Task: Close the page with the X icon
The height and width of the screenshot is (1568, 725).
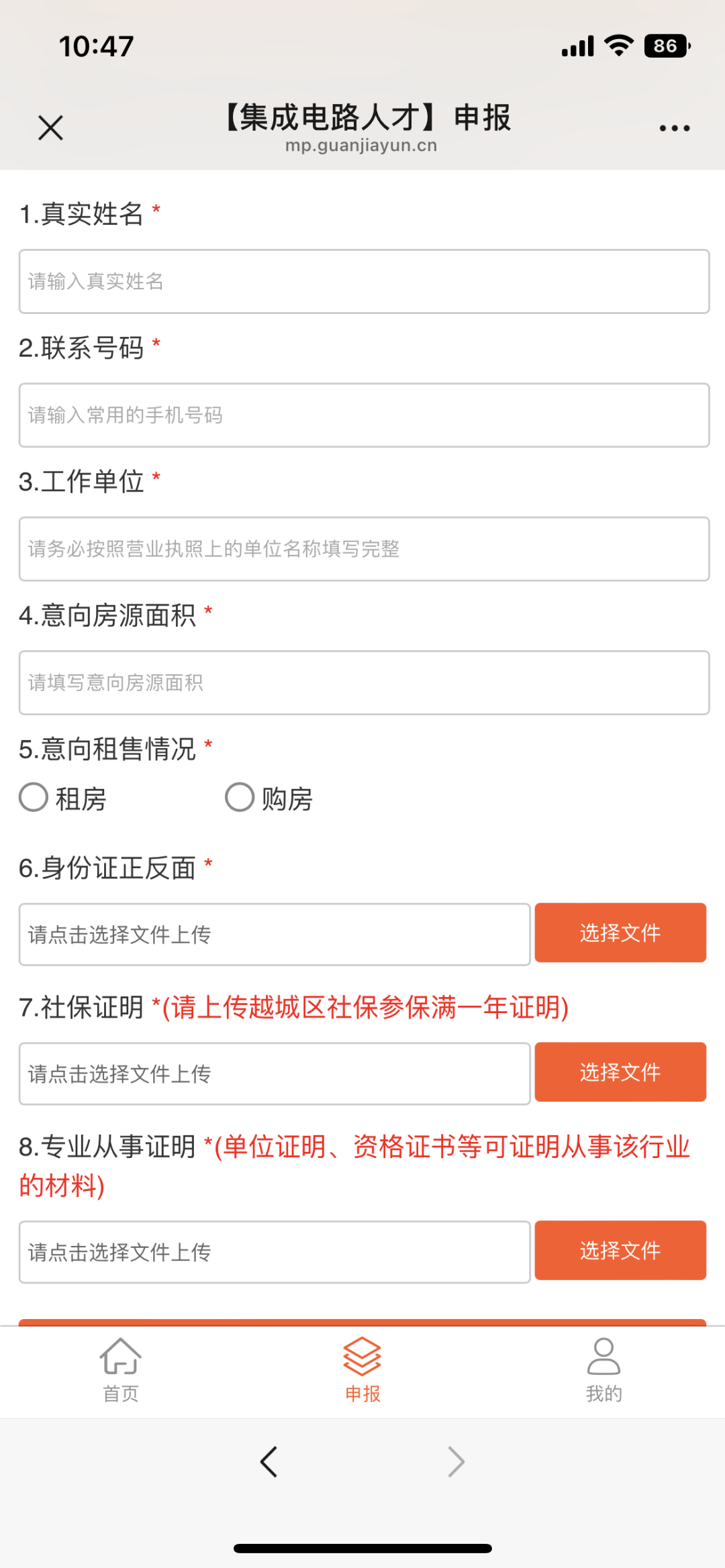Action: [50, 127]
